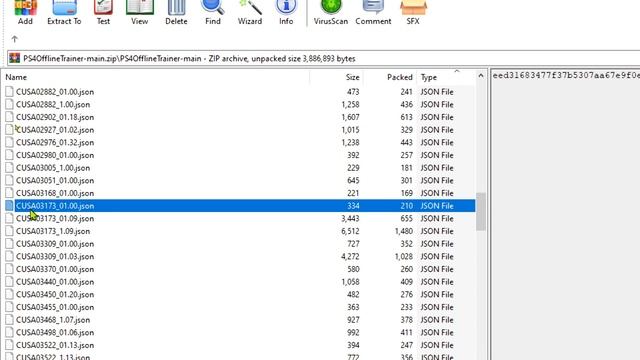The image size is (640, 360).
Task: Click file icon of CUSA03440_01.00.json
Action: [x=9, y=282]
